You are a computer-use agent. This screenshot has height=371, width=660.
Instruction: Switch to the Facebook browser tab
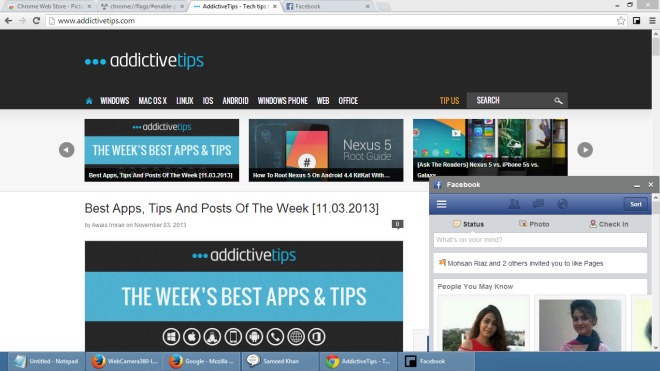coord(328,6)
